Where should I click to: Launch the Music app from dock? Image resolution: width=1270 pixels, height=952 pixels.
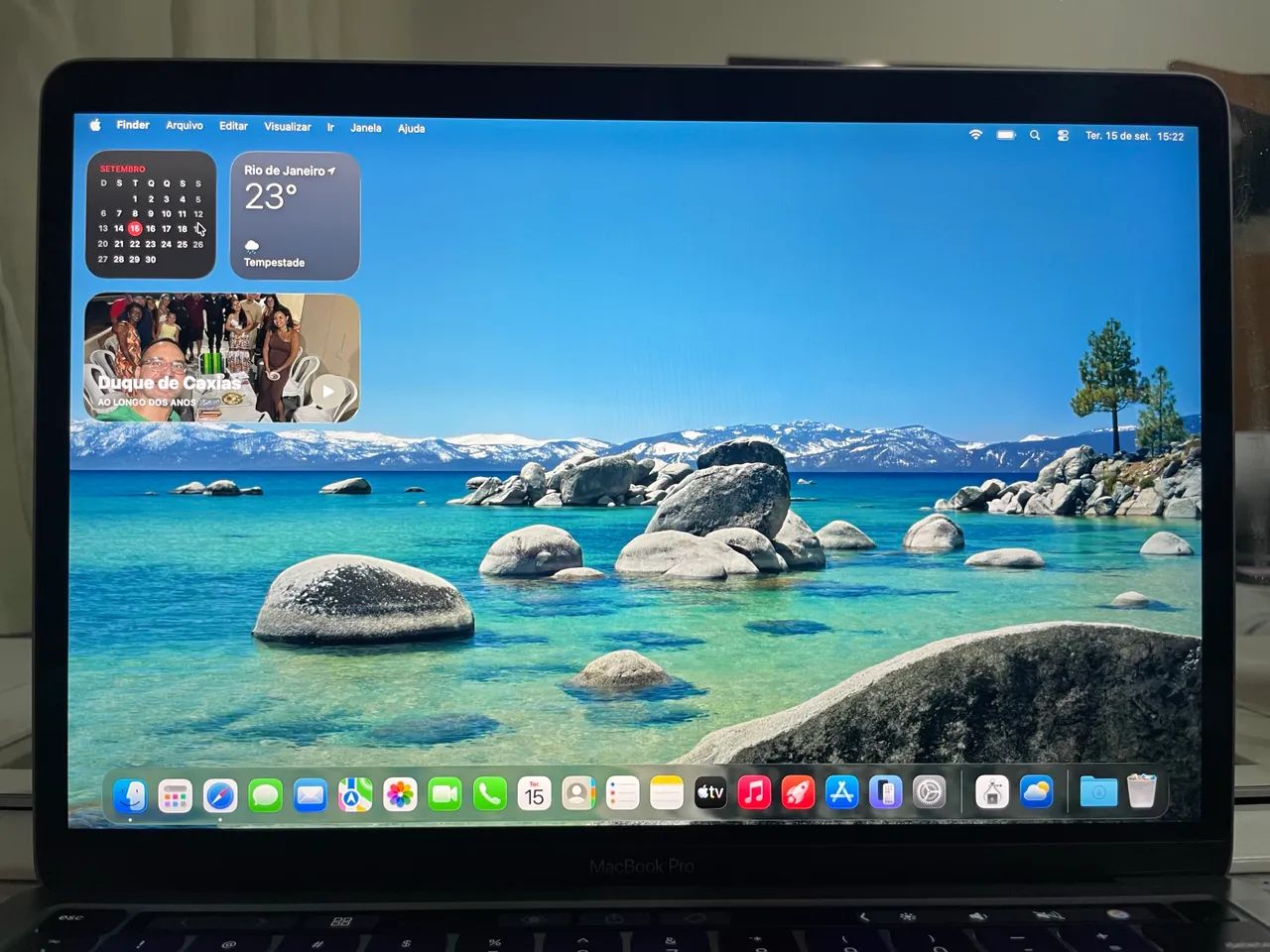coord(754,792)
